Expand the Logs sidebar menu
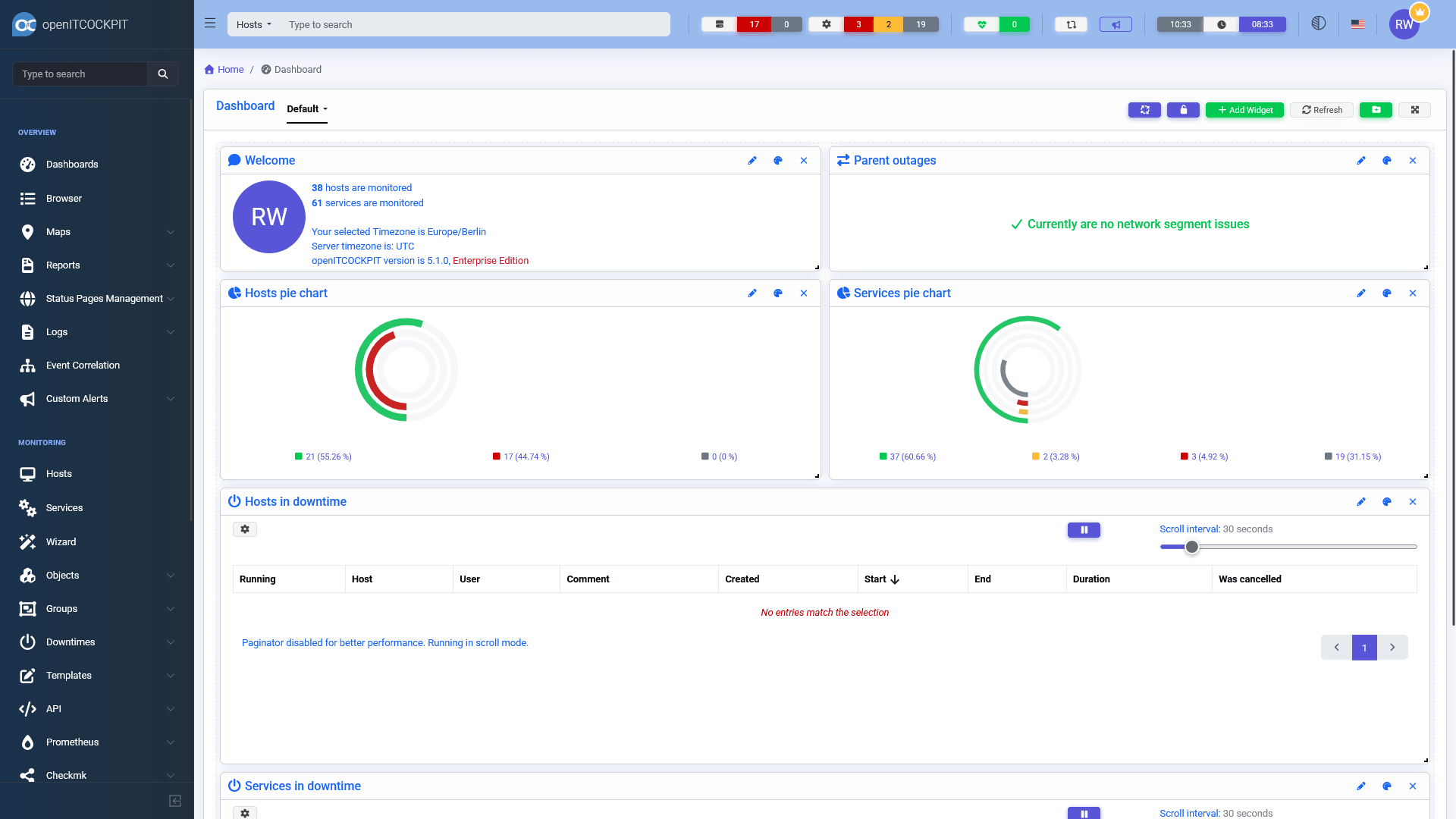 97,332
